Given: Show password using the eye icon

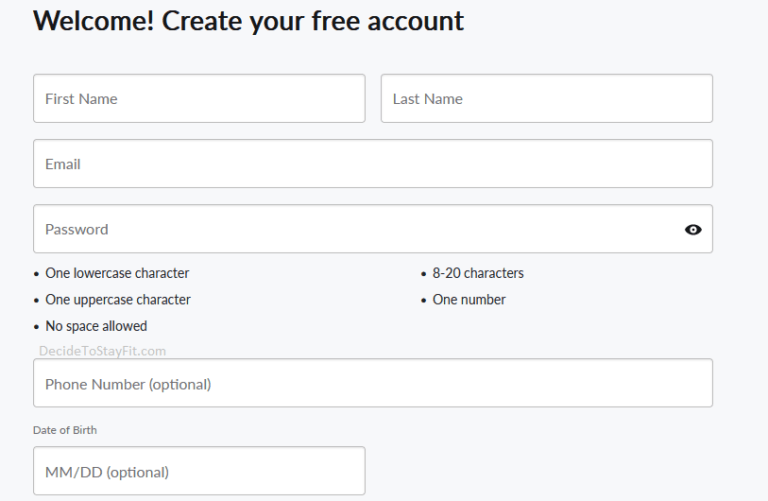Looking at the screenshot, I should (693, 229).
